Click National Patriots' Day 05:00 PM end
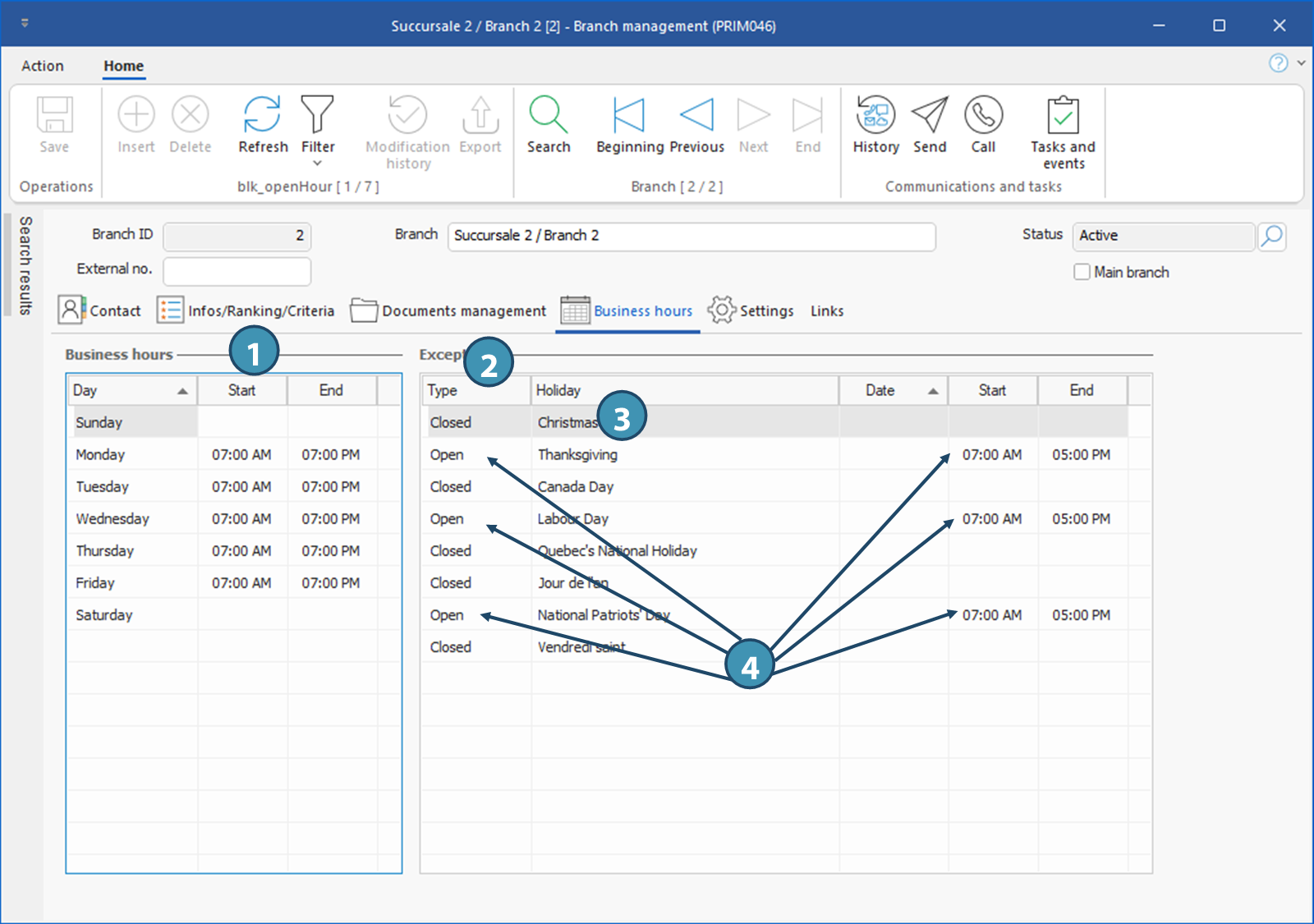 1082,615
